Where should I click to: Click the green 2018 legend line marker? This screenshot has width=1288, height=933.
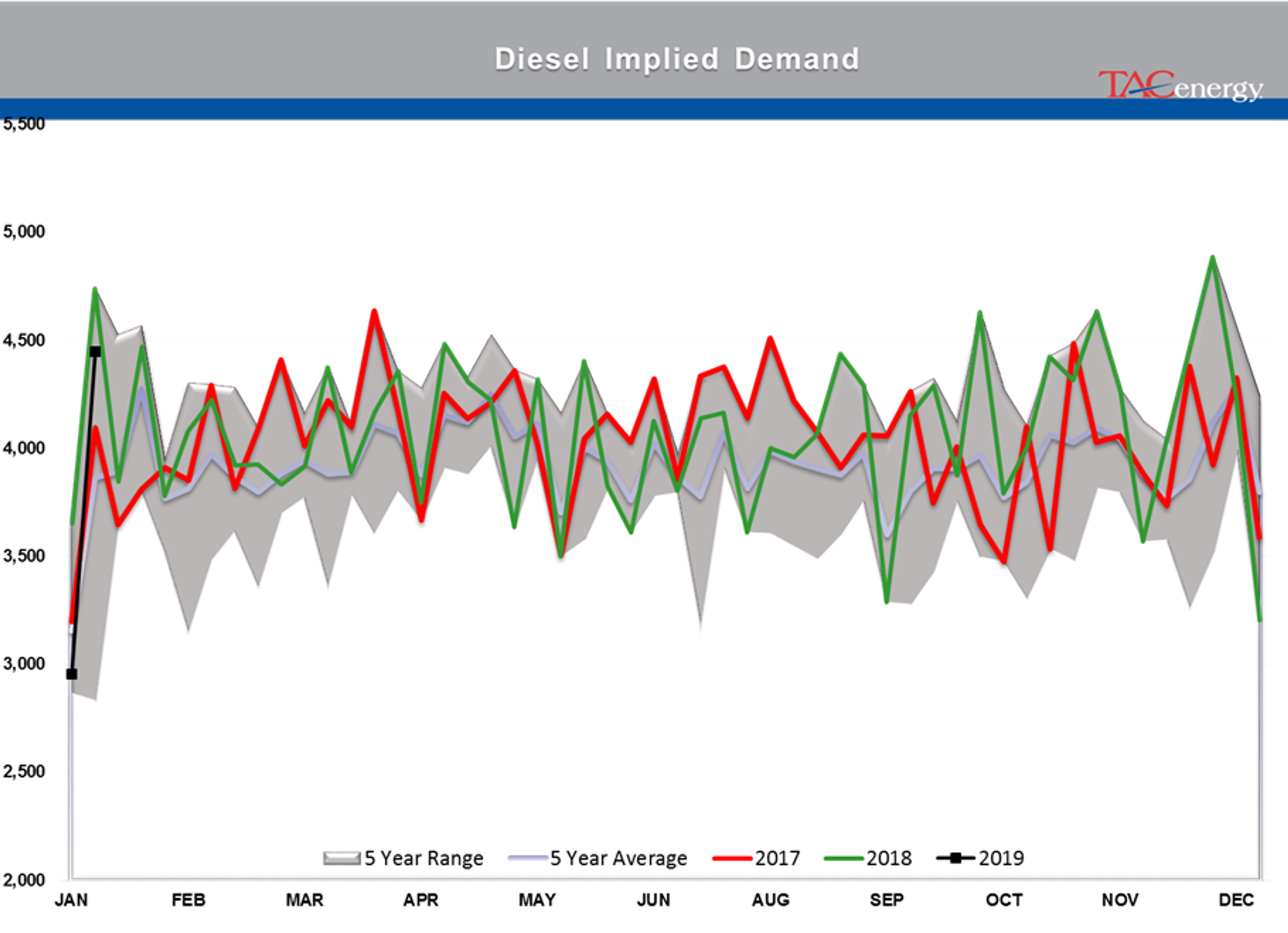845,858
